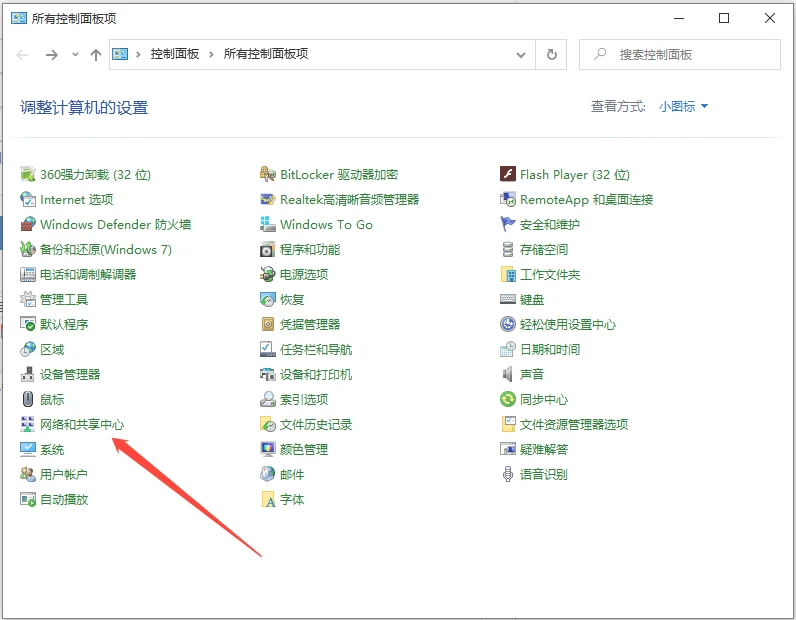Expand the chevron after 控制面板 breadcrumb
The height and width of the screenshot is (620, 796).
pyautogui.click(x=211, y=54)
